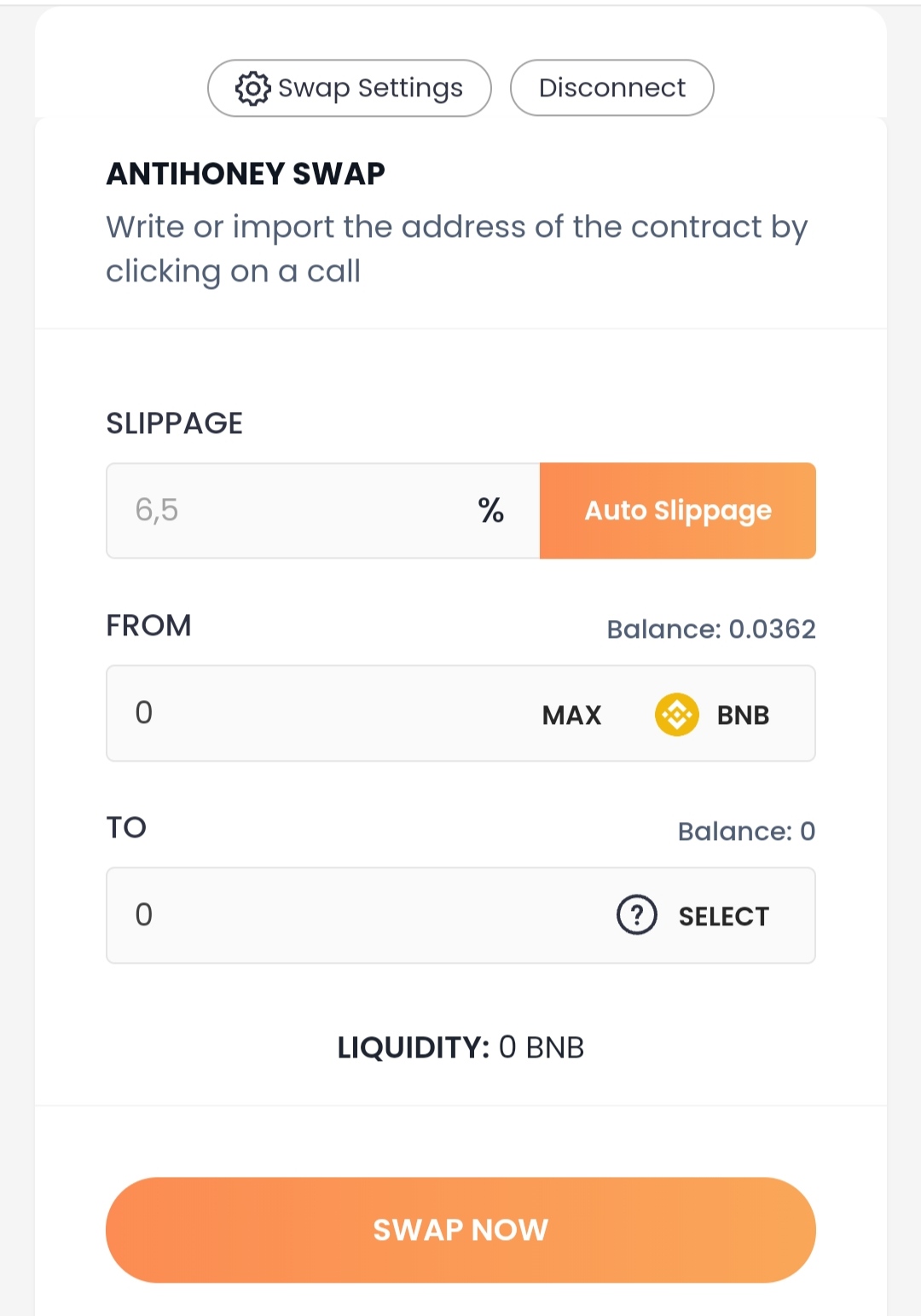Open SELECT to choose destination token
Screen dimensions: 921x1316
pyautogui.click(x=723, y=916)
